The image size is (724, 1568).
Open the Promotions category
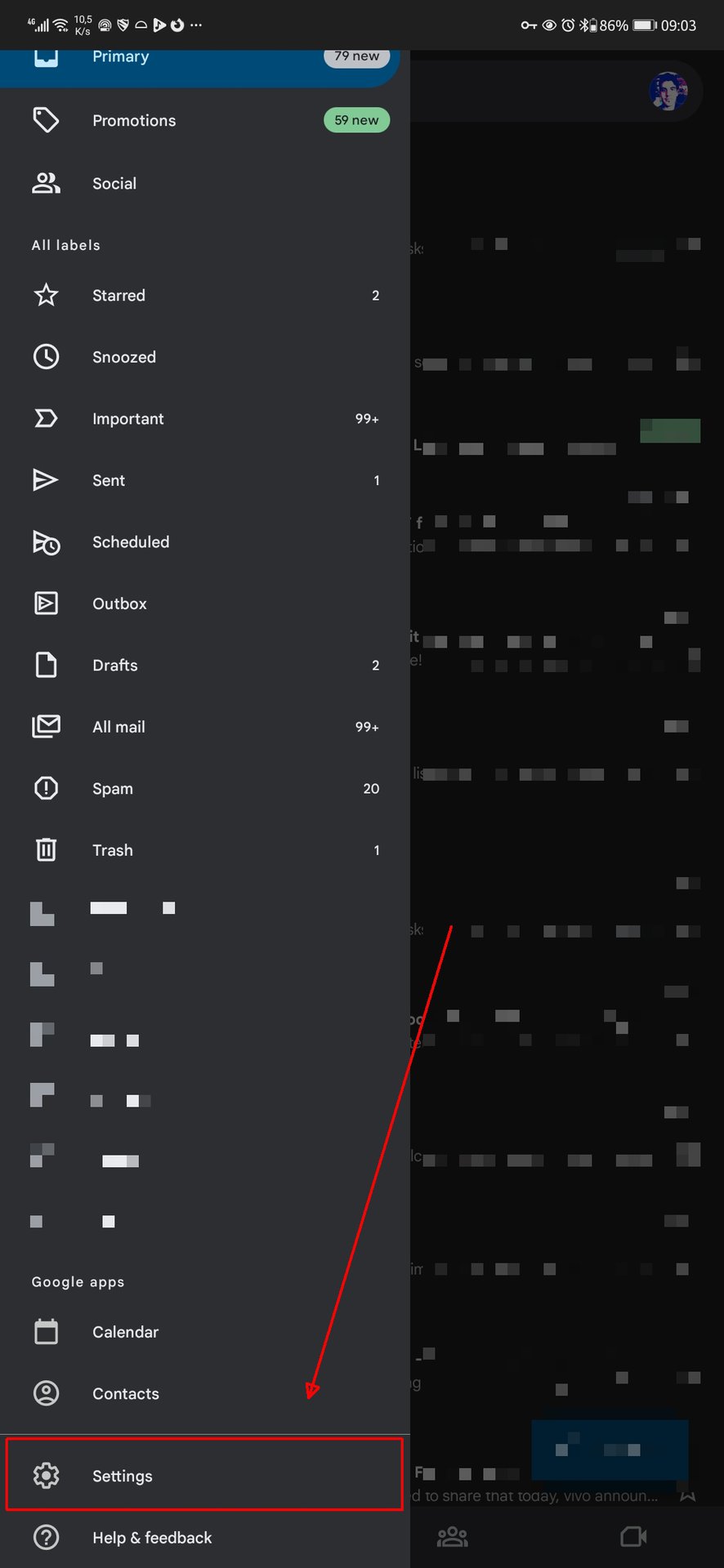tap(204, 120)
